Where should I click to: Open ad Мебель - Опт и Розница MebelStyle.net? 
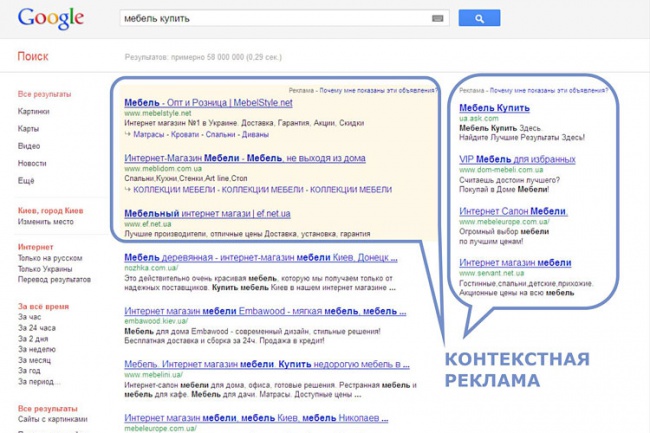pyautogui.click(x=208, y=103)
